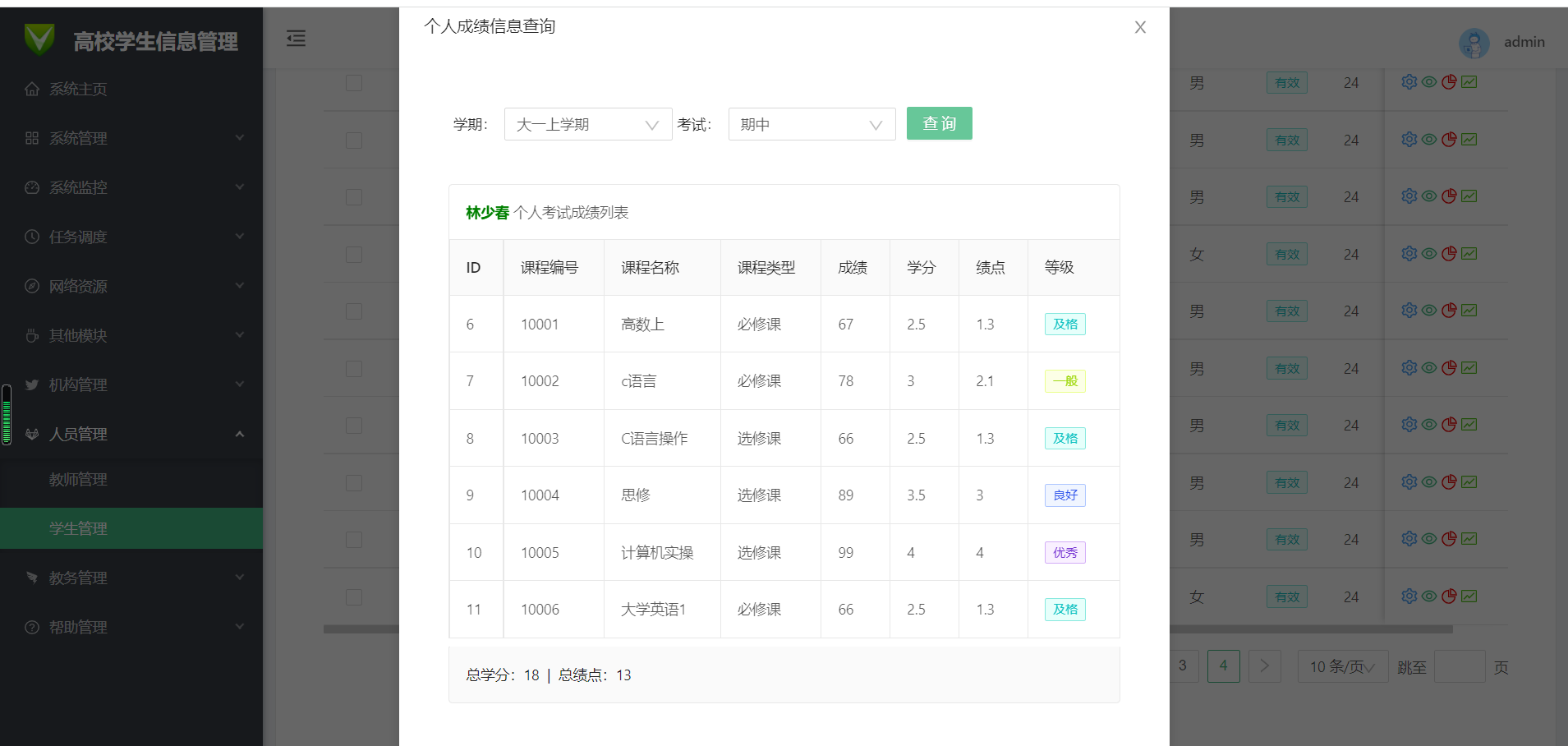Click the 优秀 grade tag for 计算机实操
1568x746 pixels.
[x=1065, y=552]
